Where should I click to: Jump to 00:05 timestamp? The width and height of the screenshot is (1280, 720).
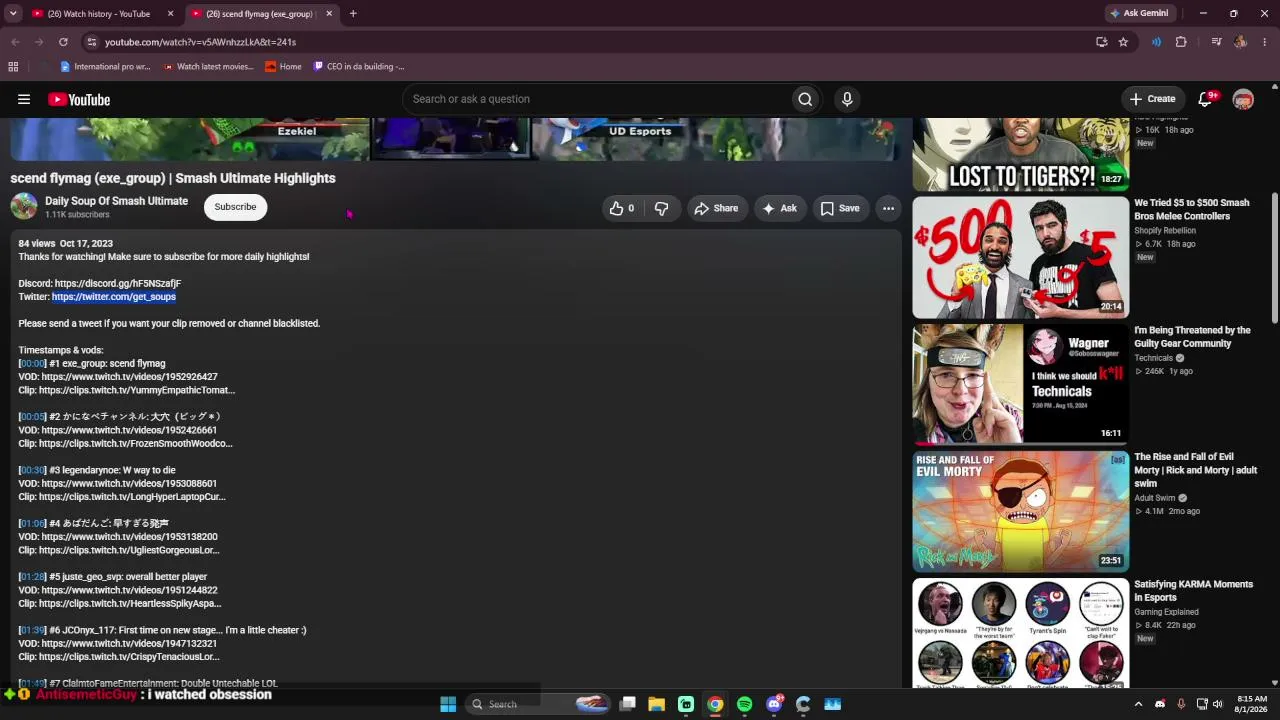click(x=33, y=417)
